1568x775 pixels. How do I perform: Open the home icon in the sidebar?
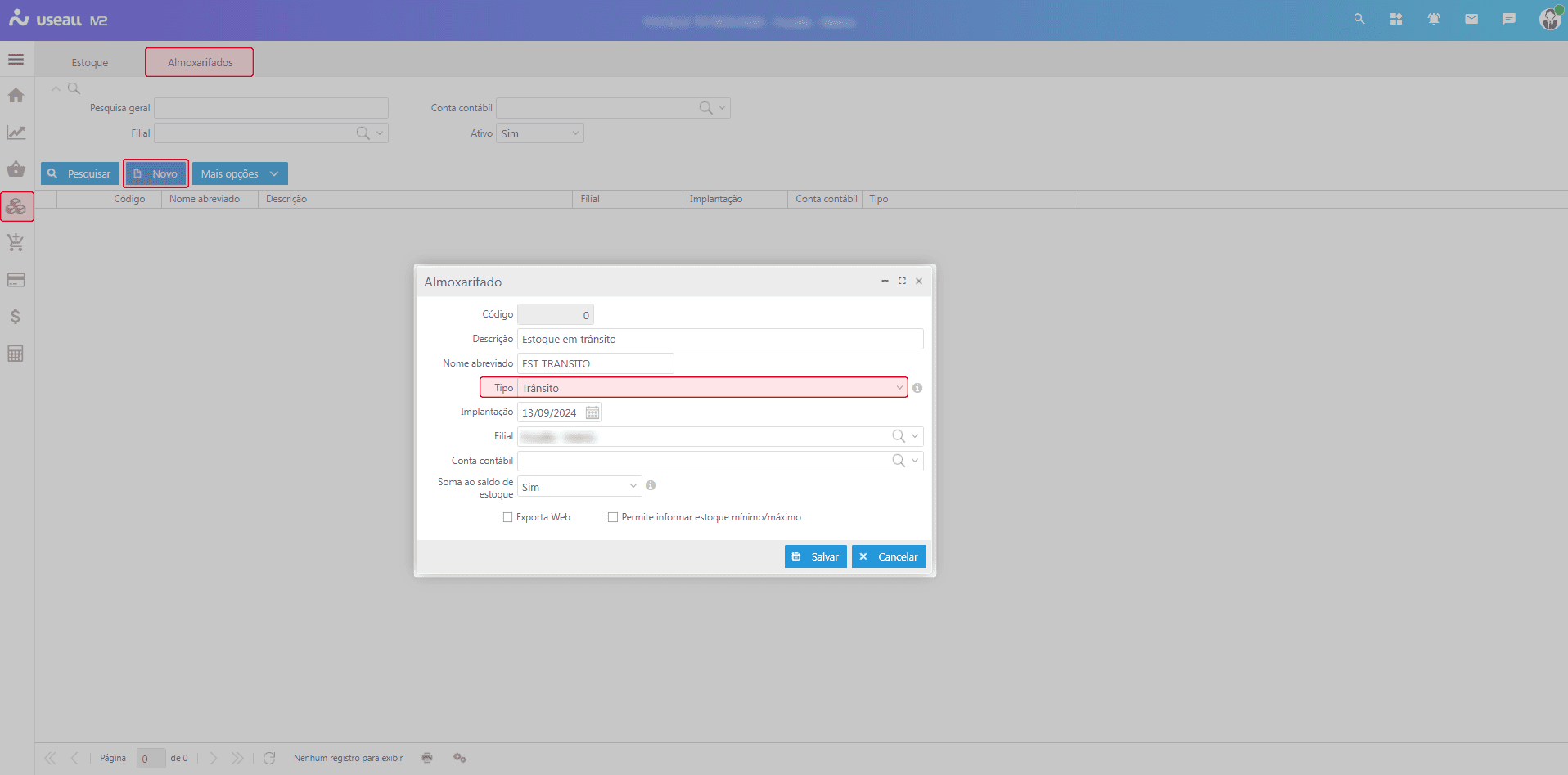pos(16,96)
